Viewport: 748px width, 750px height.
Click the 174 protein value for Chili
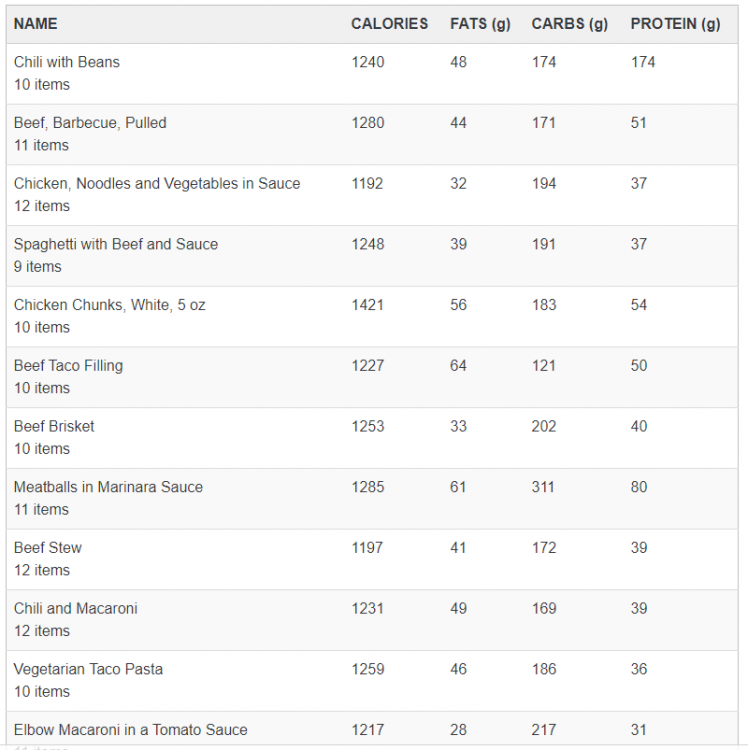pyautogui.click(x=643, y=62)
